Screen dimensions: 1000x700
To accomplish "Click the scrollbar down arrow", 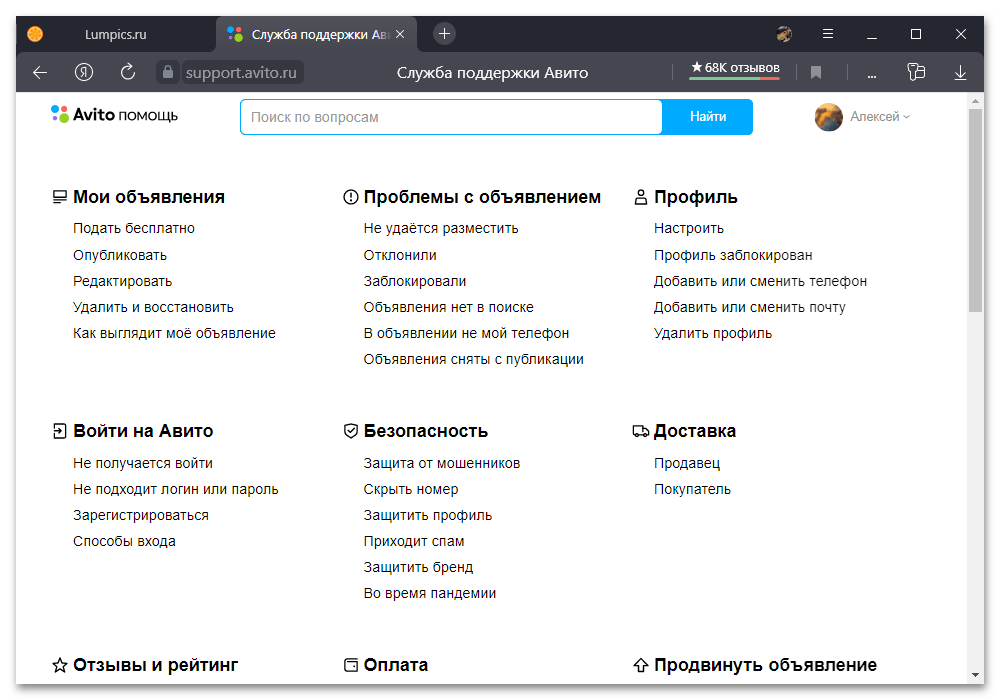I will point(975,674).
